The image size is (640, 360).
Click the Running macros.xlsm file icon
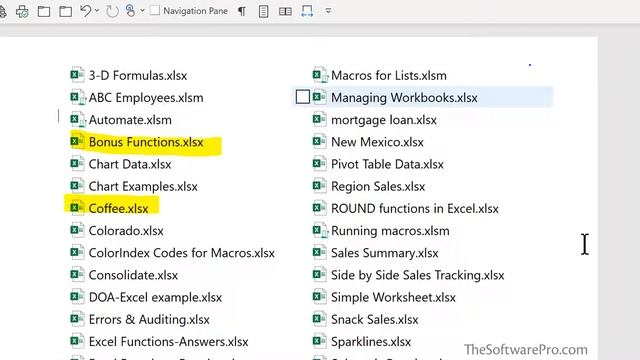(320, 230)
